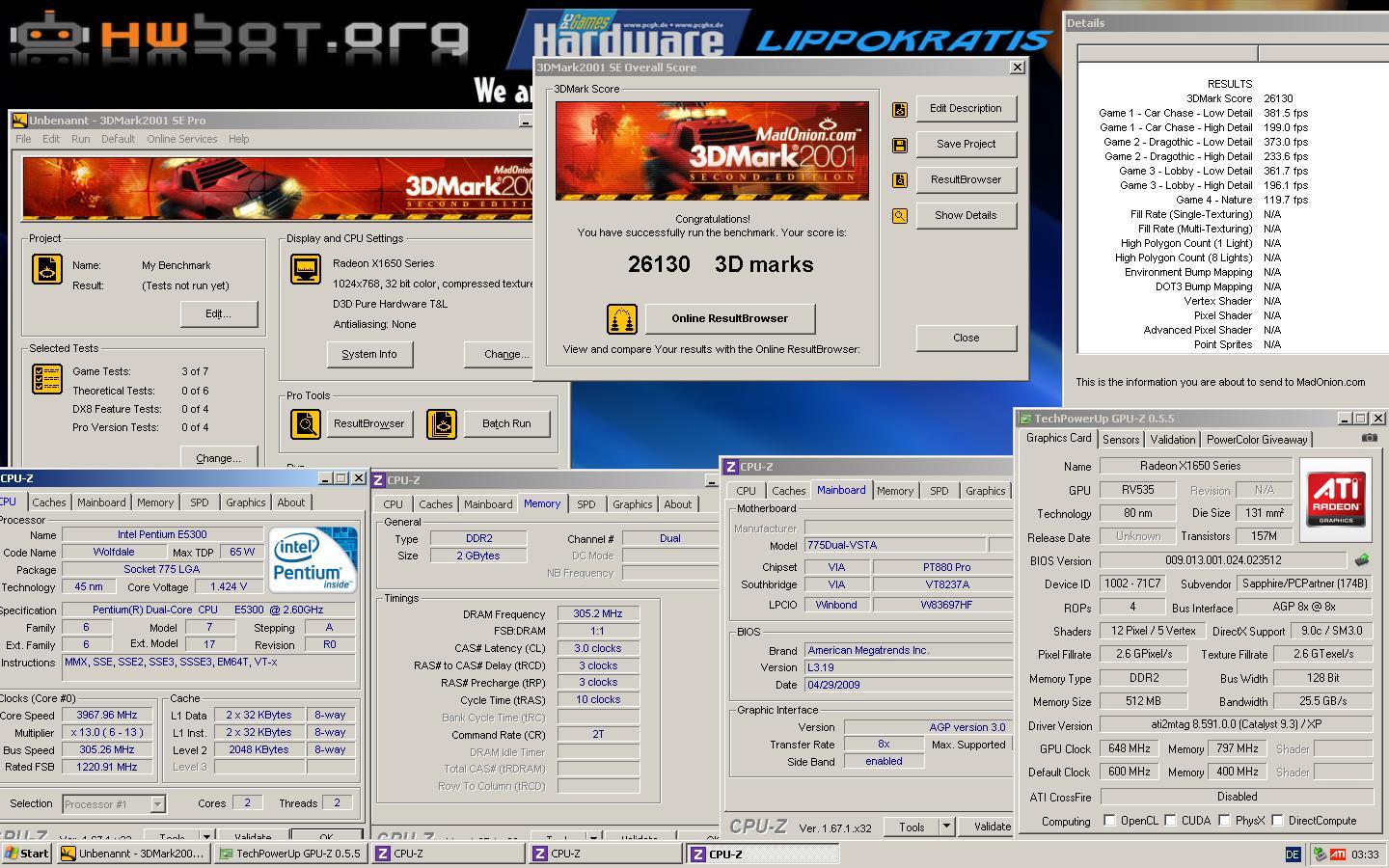Click the DRAM Frequency value 305.2 MHz

598,613
